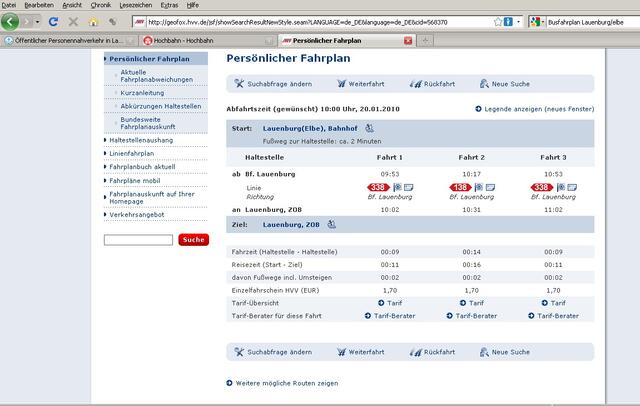
Task: Click the top Suchabfrage ändern button
Action: click(x=265, y=86)
